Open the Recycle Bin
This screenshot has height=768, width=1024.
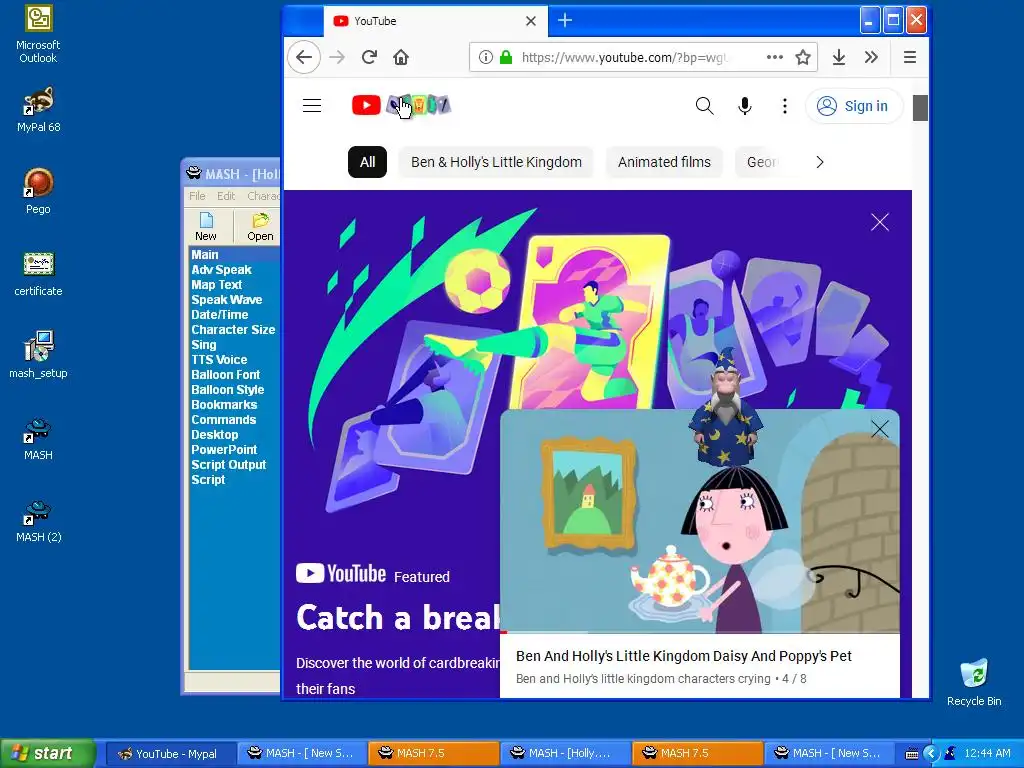pyautogui.click(x=974, y=683)
